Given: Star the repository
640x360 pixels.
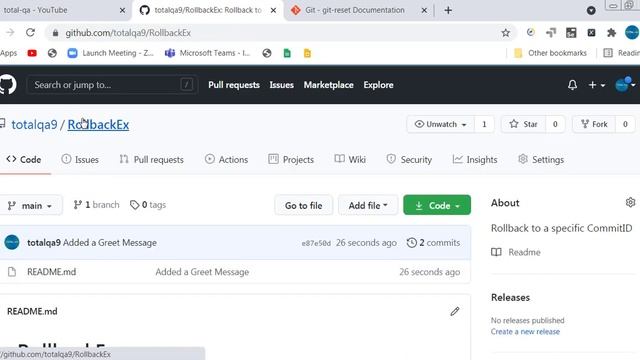Looking at the screenshot, I should tap(523, 124).
